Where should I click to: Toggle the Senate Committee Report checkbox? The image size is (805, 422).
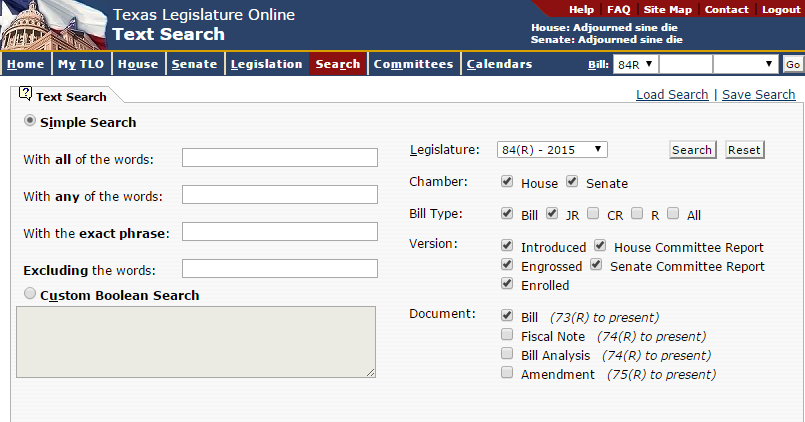click(x=596, y=266)
